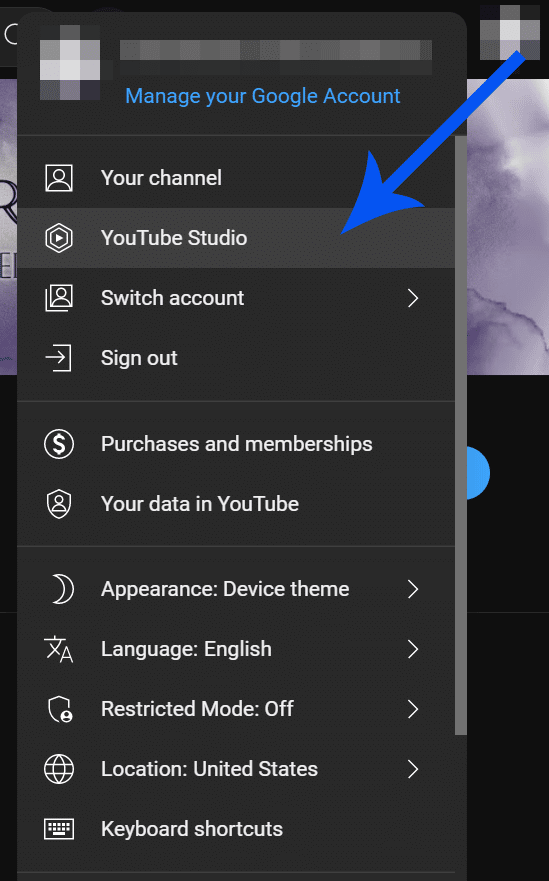
Task: Click the Your data shield icon
Action: (59, 504)
